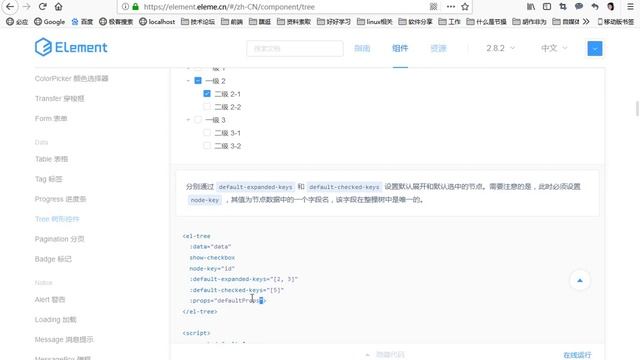The image size is (640, 360).
Task: Check the 二级 3-1 checkbox
Action: [x=207, y=133]
